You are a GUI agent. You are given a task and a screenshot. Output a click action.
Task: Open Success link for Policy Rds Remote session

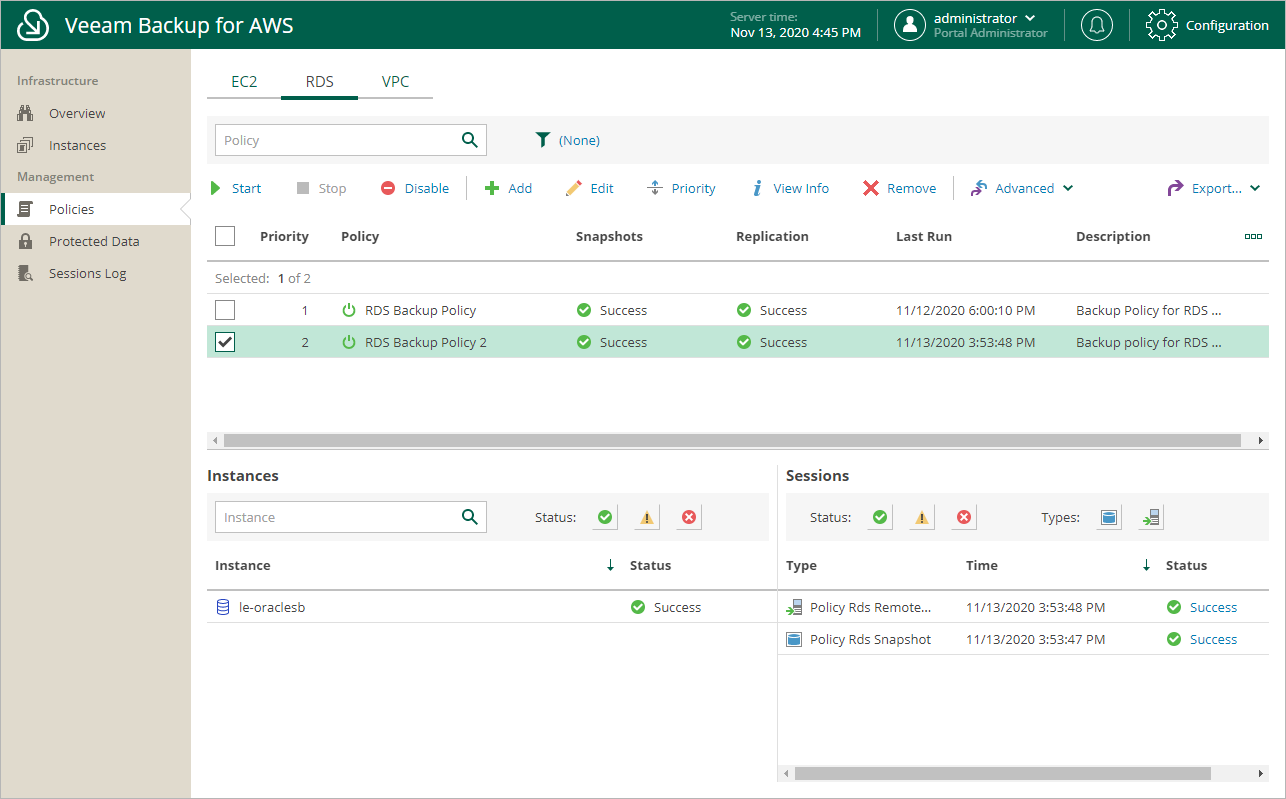pyautogui.click(x=1213, y=607)
